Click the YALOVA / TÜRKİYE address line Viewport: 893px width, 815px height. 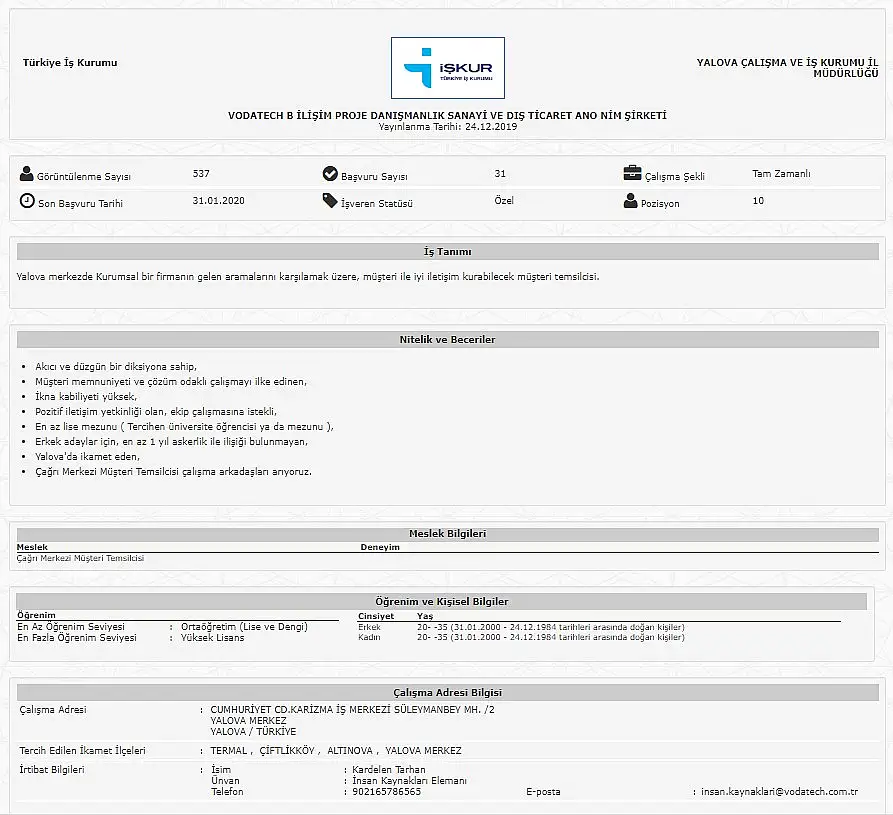click(253, 731)
